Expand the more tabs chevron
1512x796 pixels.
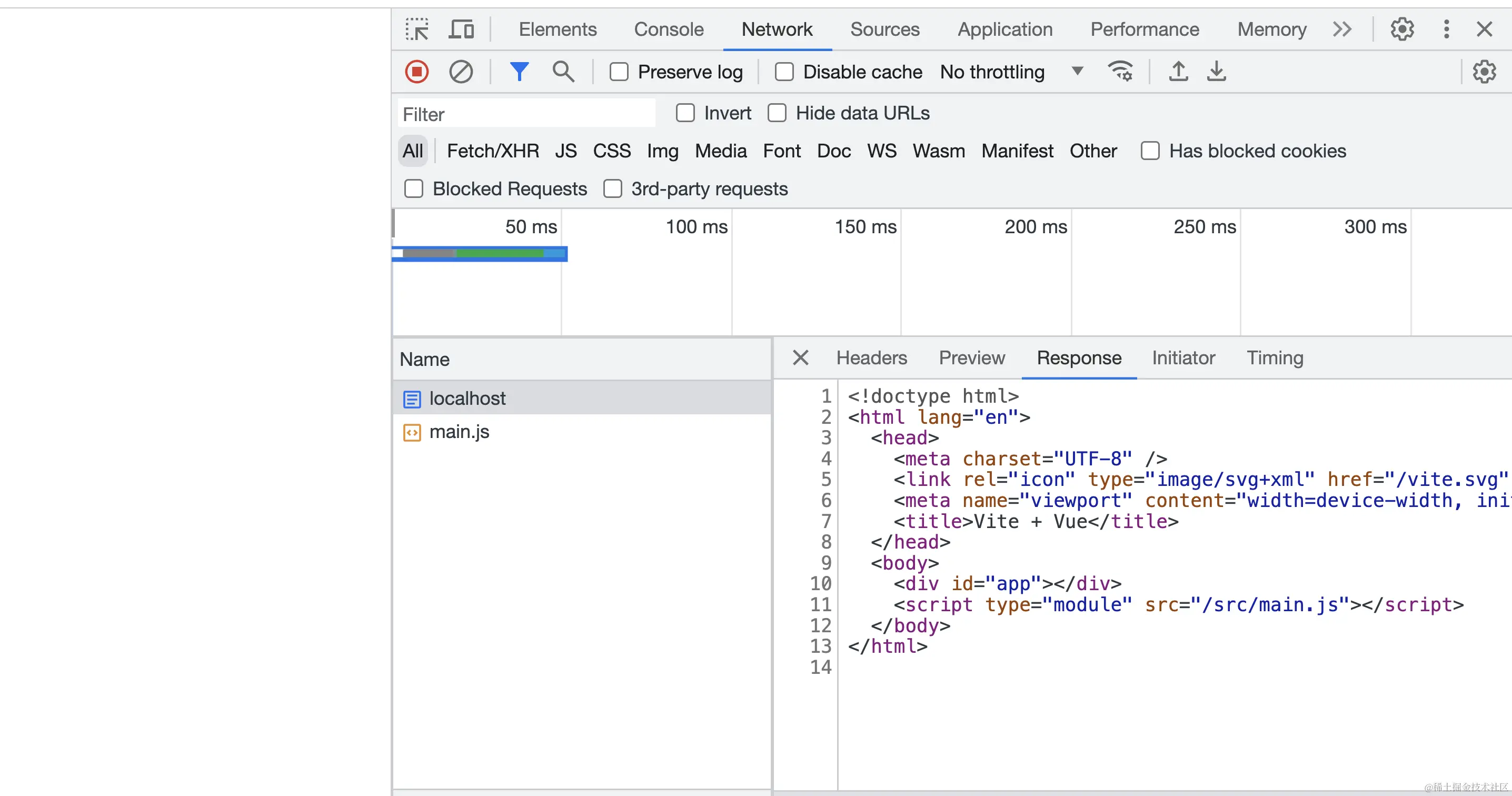tap(1342, 29)
